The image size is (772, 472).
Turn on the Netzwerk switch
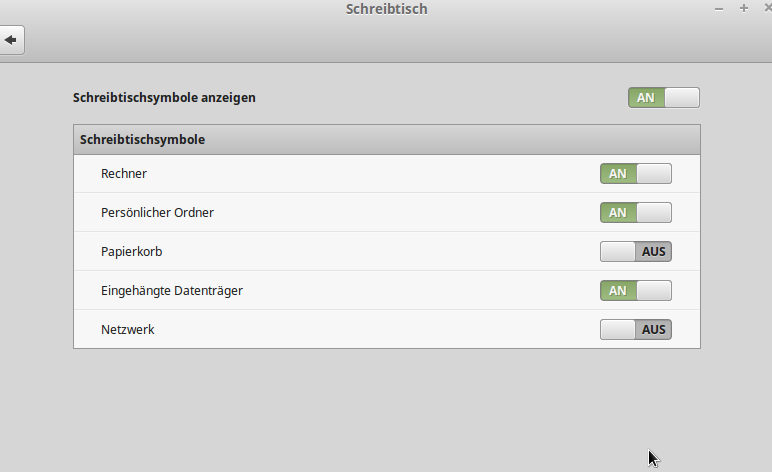click(x=636, y=329)
